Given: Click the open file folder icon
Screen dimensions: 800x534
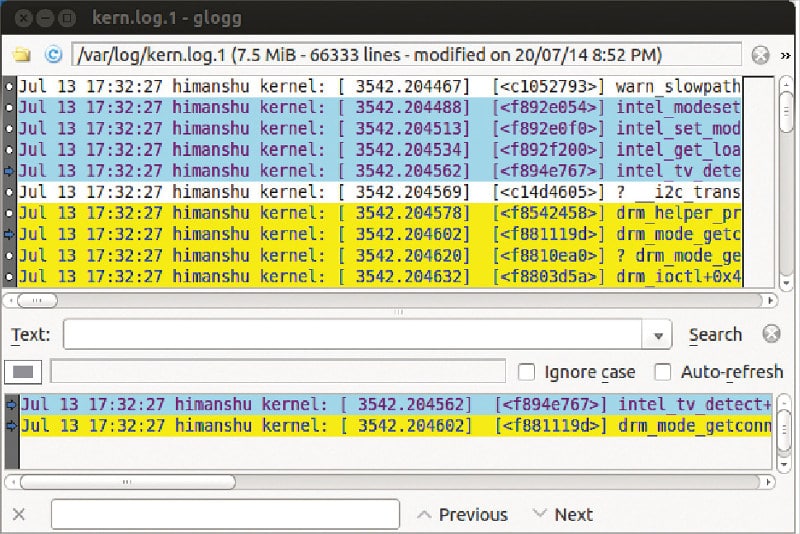Looking at the screenshot, I should tap(22, 55).
